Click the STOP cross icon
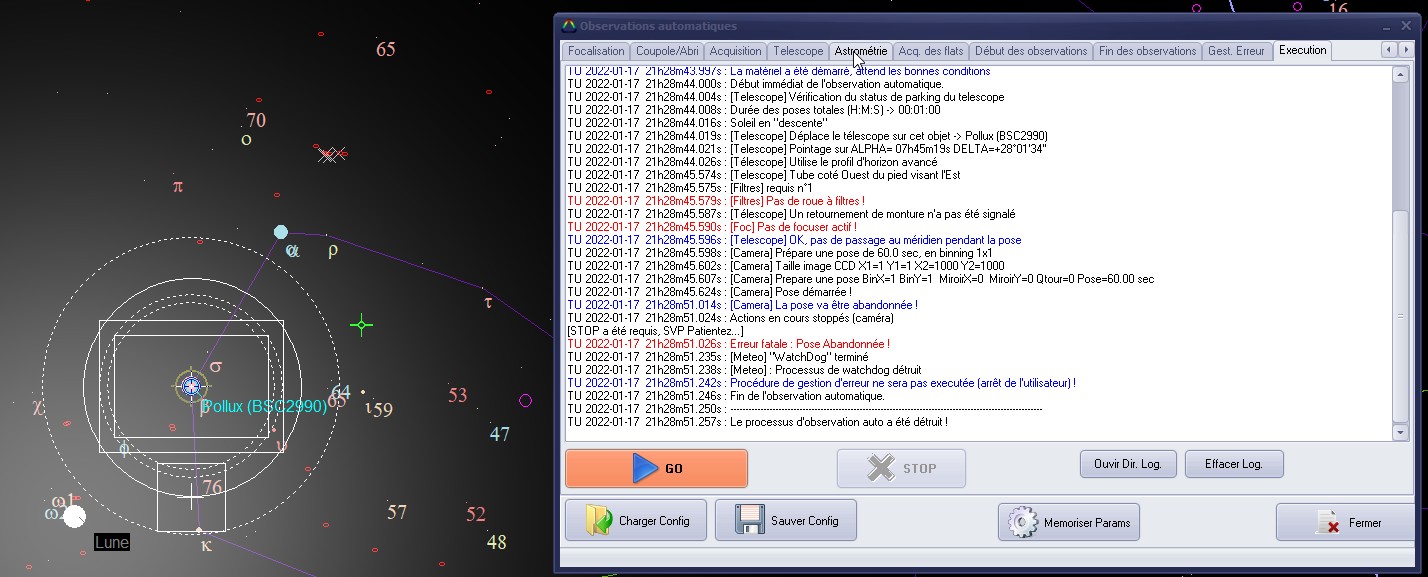The image size is (1428, 577). tap(881, 468)
